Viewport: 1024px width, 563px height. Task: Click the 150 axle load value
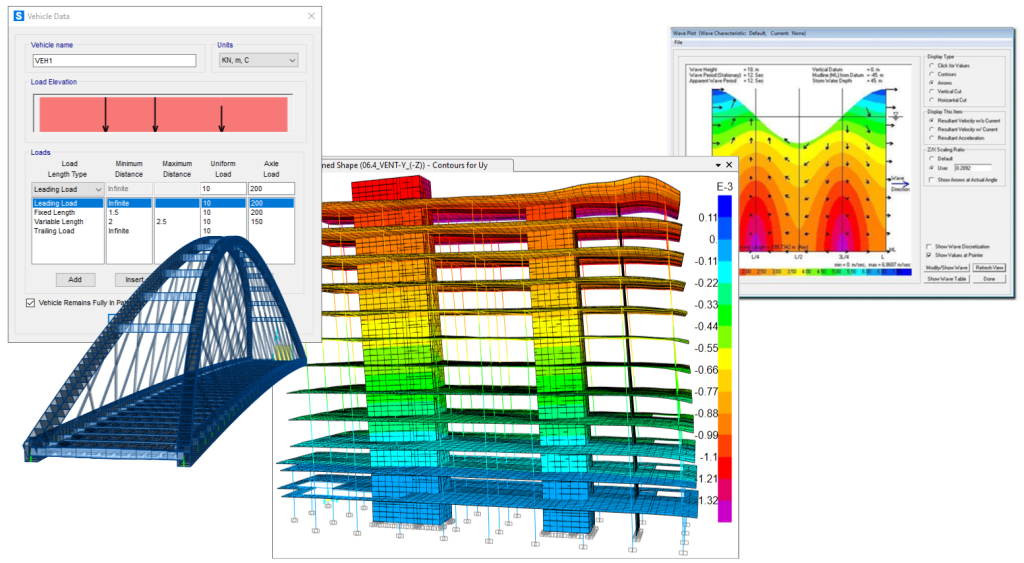pos(257,221)
